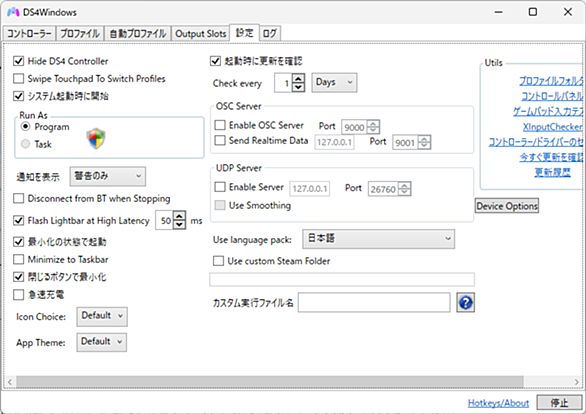This screenshot has height=414, width=586.
Task: Click the realtime data port 9001 field
Action: (405, 143)
